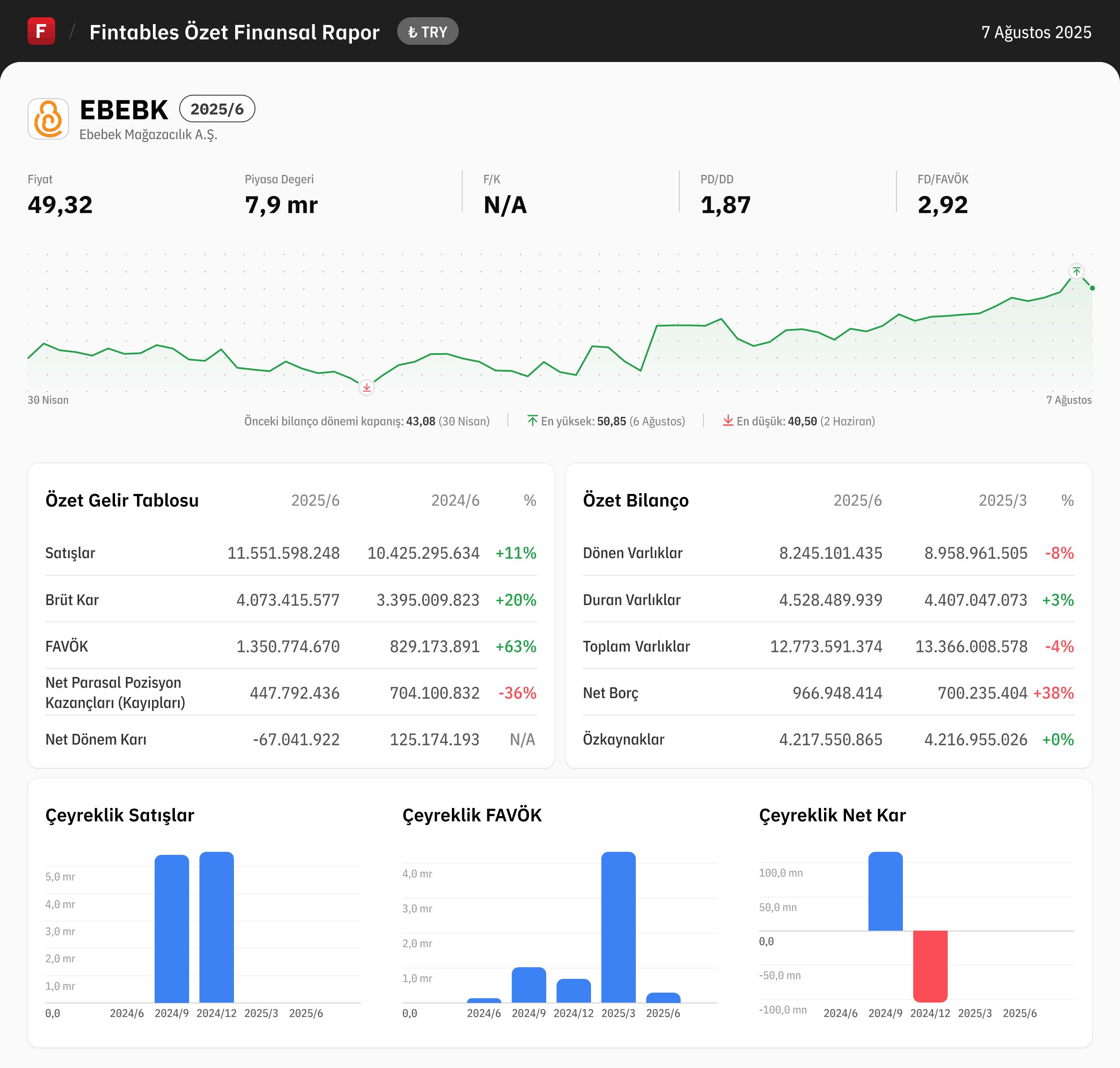Click the Çeyreklik Satışlar chart title
Image resolution: width=1120 pixels, height=1068 pixels.
(x=120, y=815)
